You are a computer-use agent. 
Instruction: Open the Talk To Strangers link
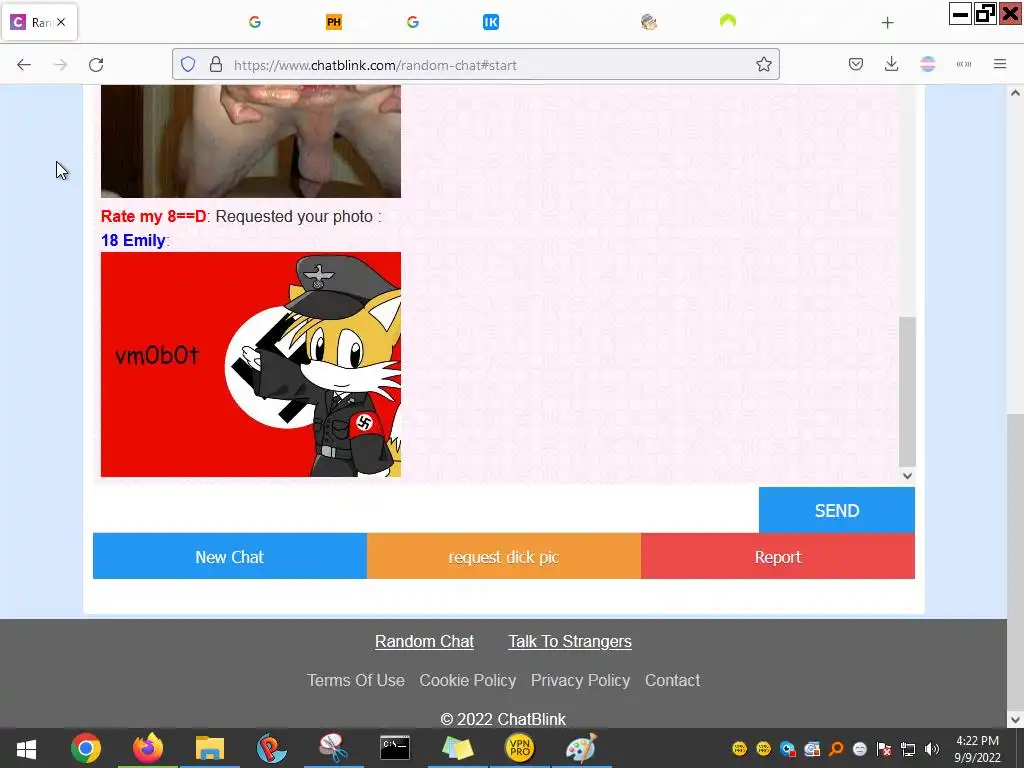point(570,641)
